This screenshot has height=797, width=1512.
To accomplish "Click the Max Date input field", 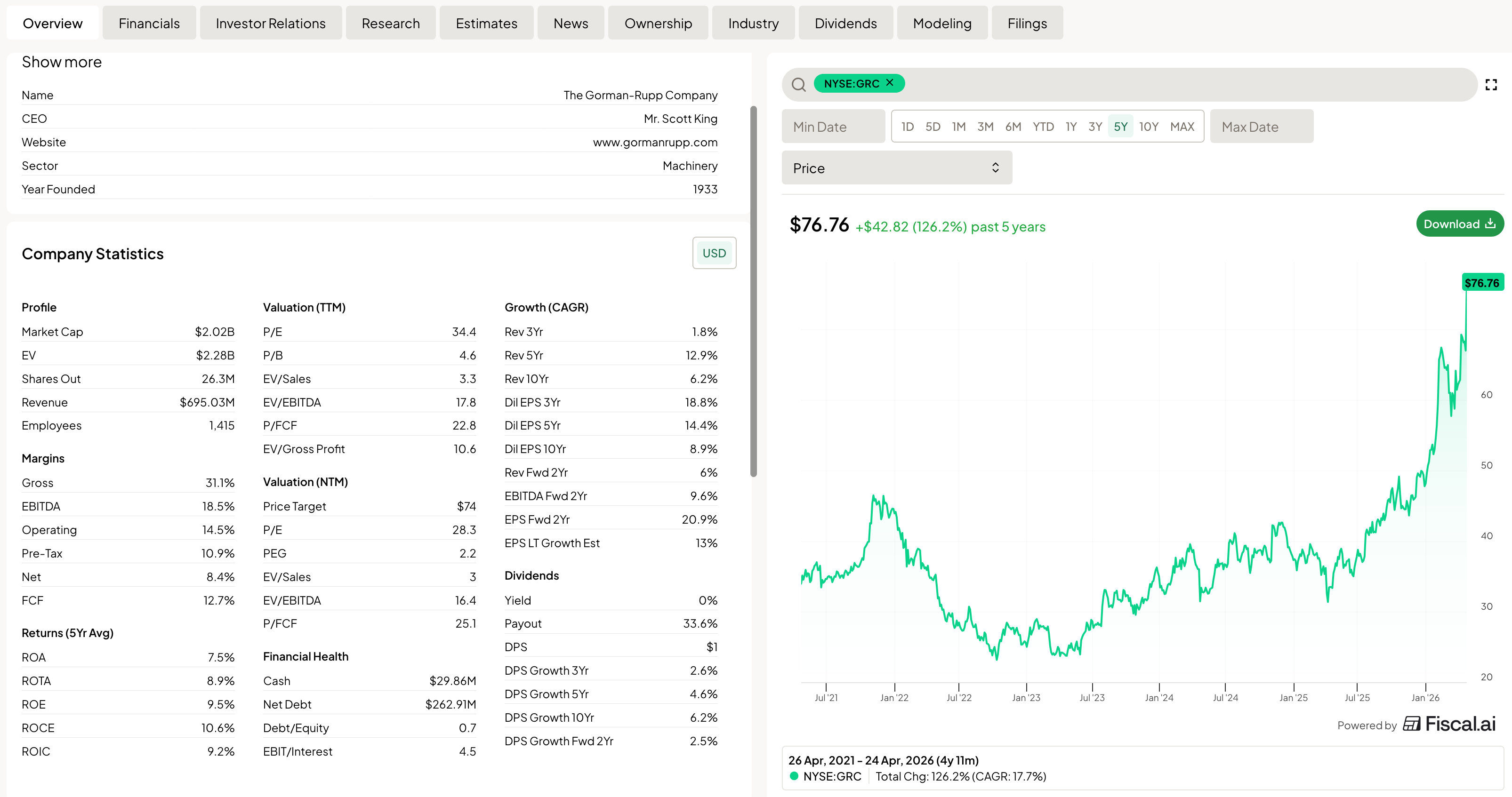I will click(x=1261, y=127).
